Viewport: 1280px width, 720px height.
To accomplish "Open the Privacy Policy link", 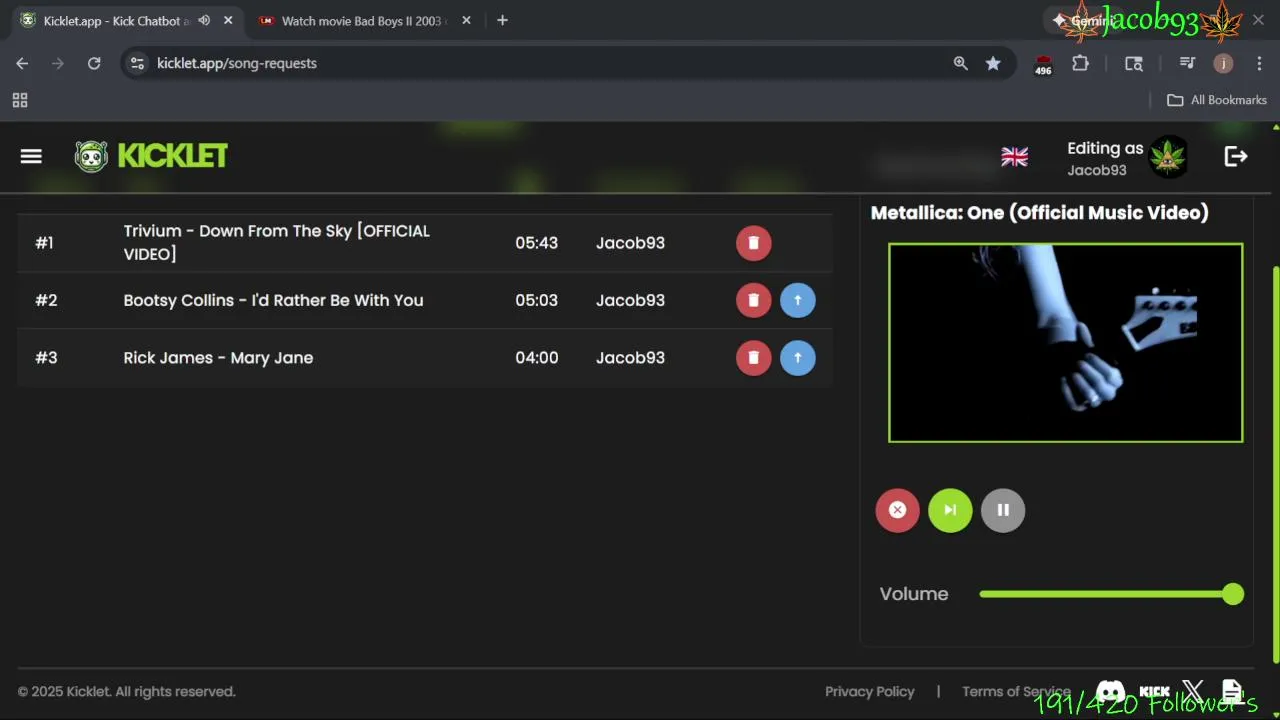I will coord(870,691).
